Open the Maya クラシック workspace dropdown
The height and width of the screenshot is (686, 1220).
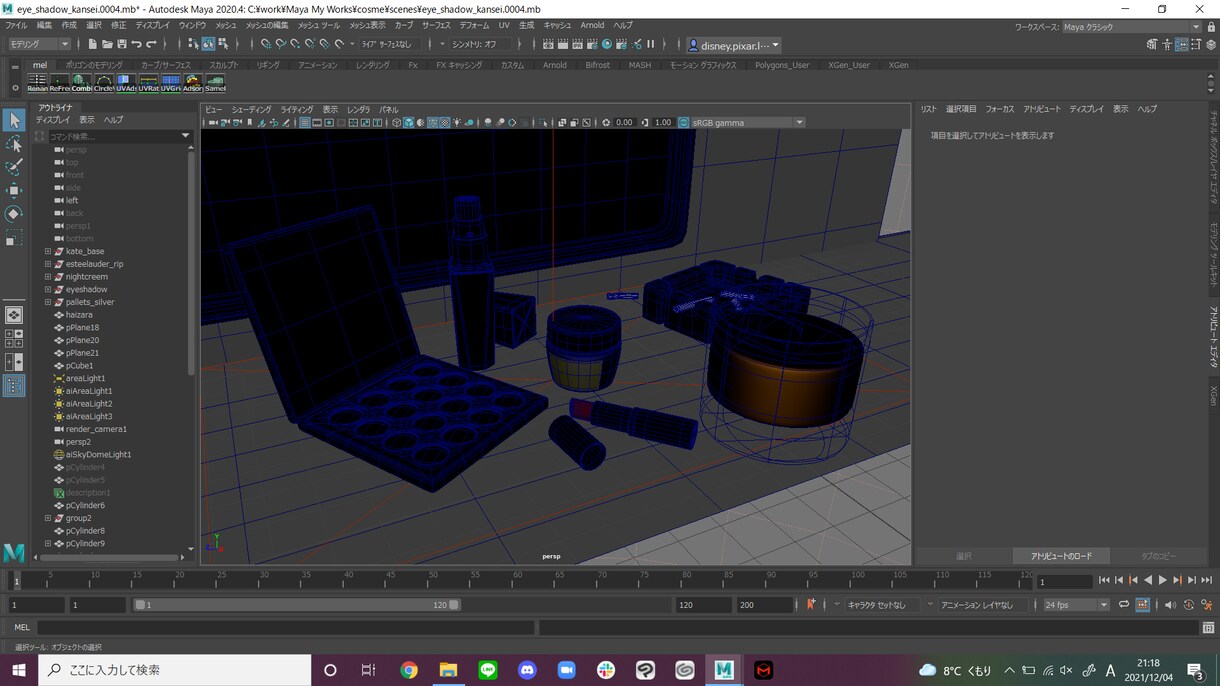tap(1131, 27)
